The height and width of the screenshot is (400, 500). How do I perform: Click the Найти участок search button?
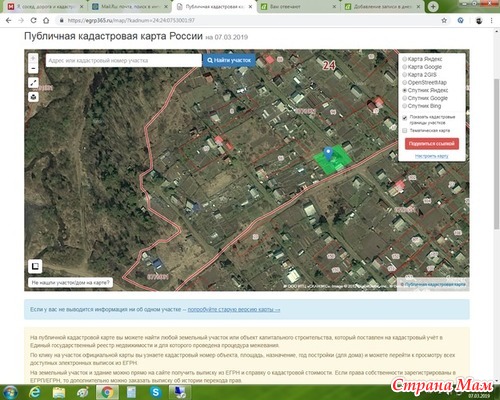[x=229, y=60]
